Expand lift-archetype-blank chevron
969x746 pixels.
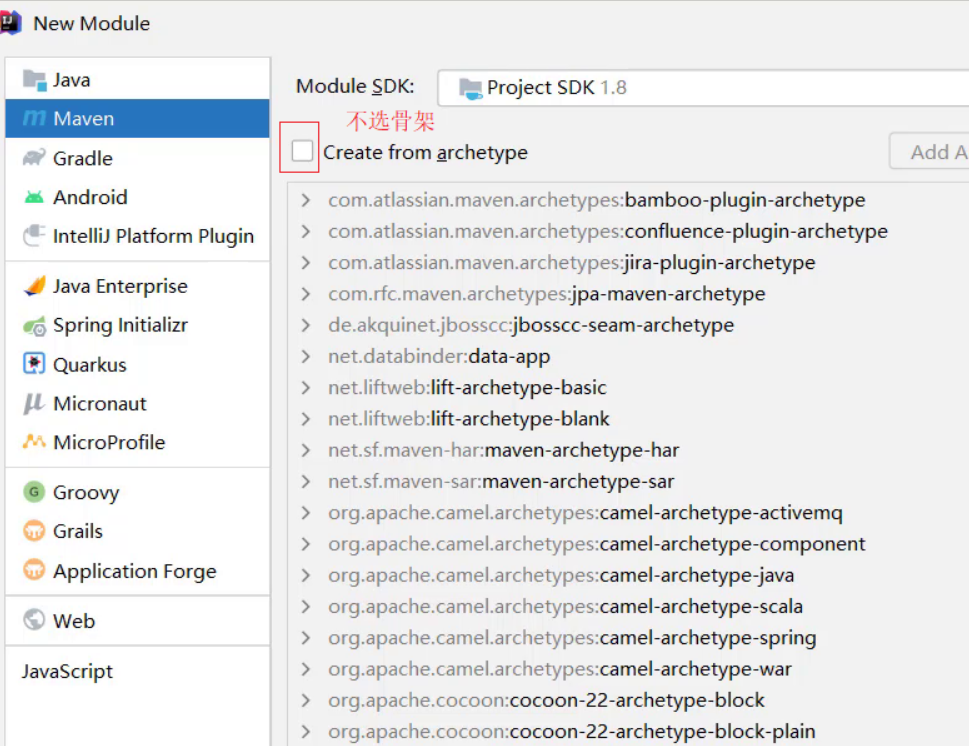[x=305, y=419]
